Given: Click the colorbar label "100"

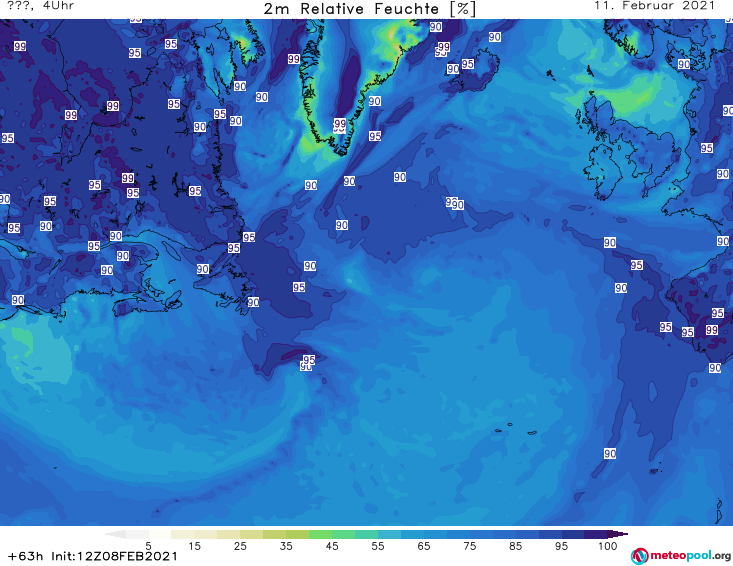Looking at the screenshot, I should 608,546.
